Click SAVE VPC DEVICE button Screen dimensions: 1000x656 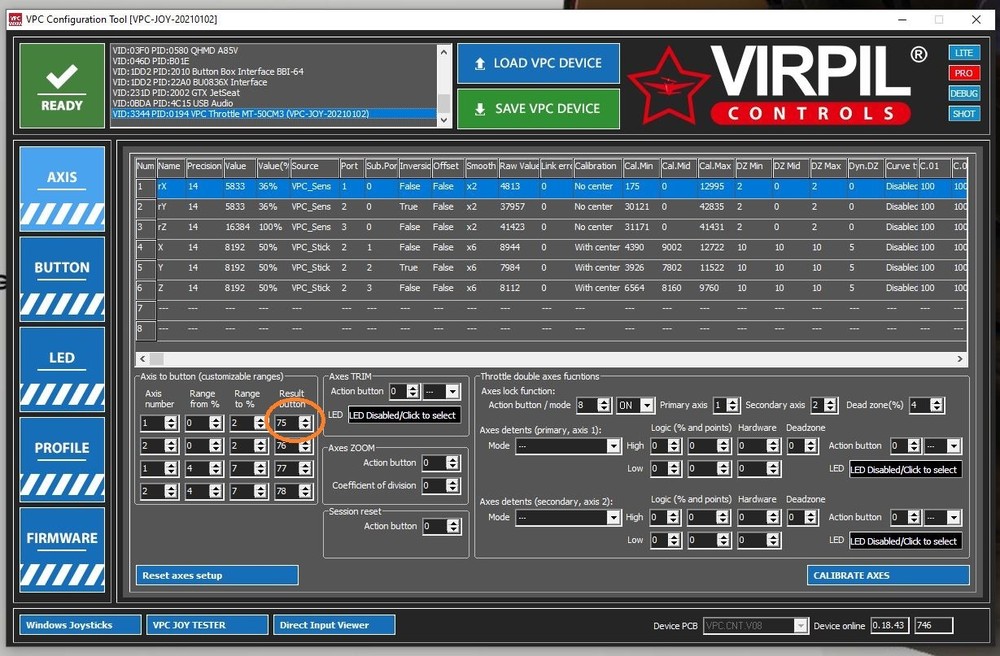(538, 108)
